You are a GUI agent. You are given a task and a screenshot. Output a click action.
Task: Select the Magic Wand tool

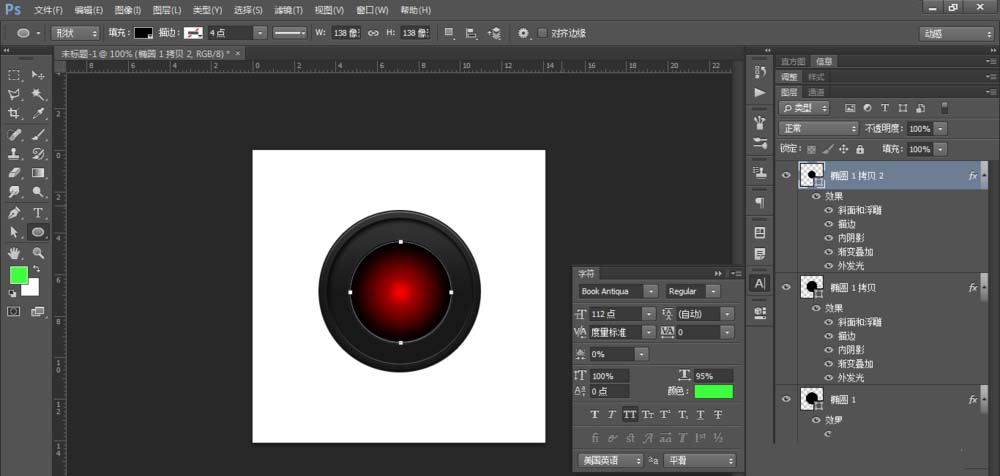(x=38, y=94)
